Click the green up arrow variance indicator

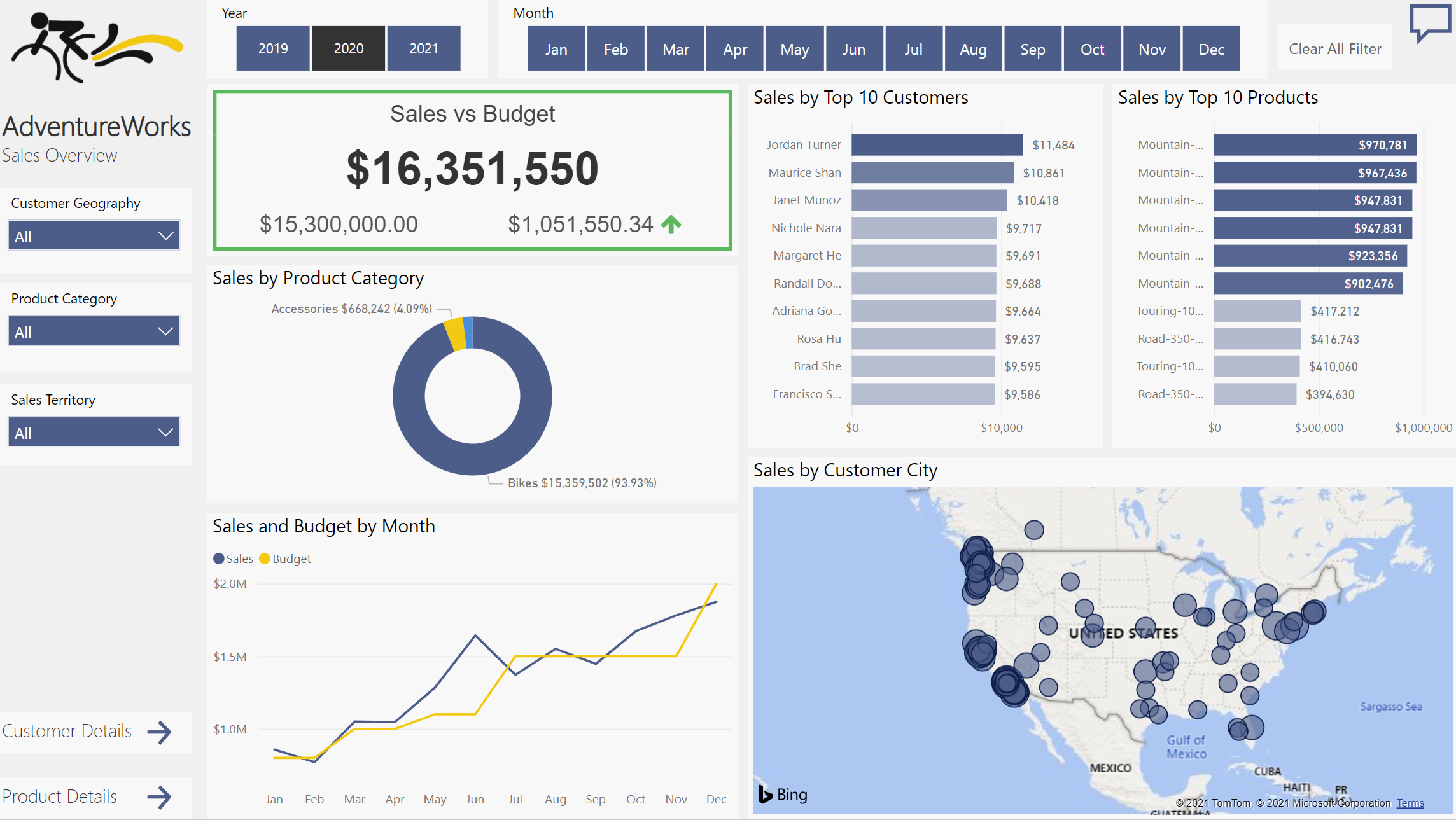671,224
